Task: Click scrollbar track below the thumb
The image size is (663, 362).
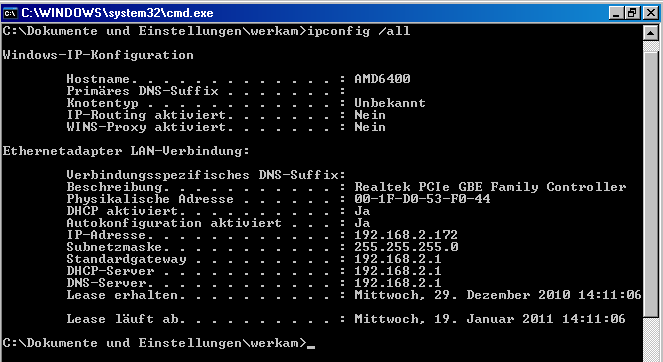Action: click(x=650, y=338)
